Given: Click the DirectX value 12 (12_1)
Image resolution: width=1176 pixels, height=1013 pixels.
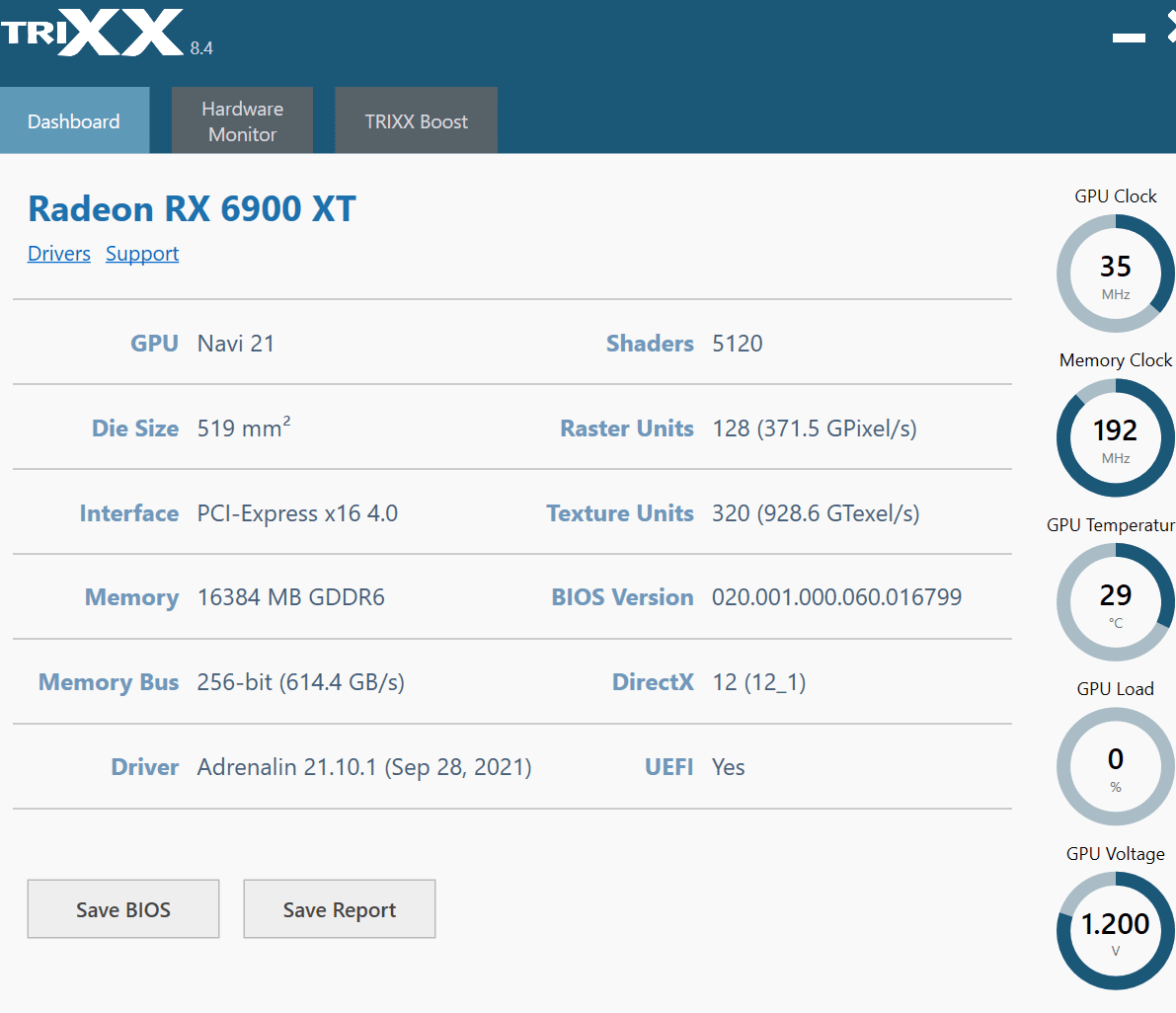Looking at the screenshot, I should [x=759, y=682].
